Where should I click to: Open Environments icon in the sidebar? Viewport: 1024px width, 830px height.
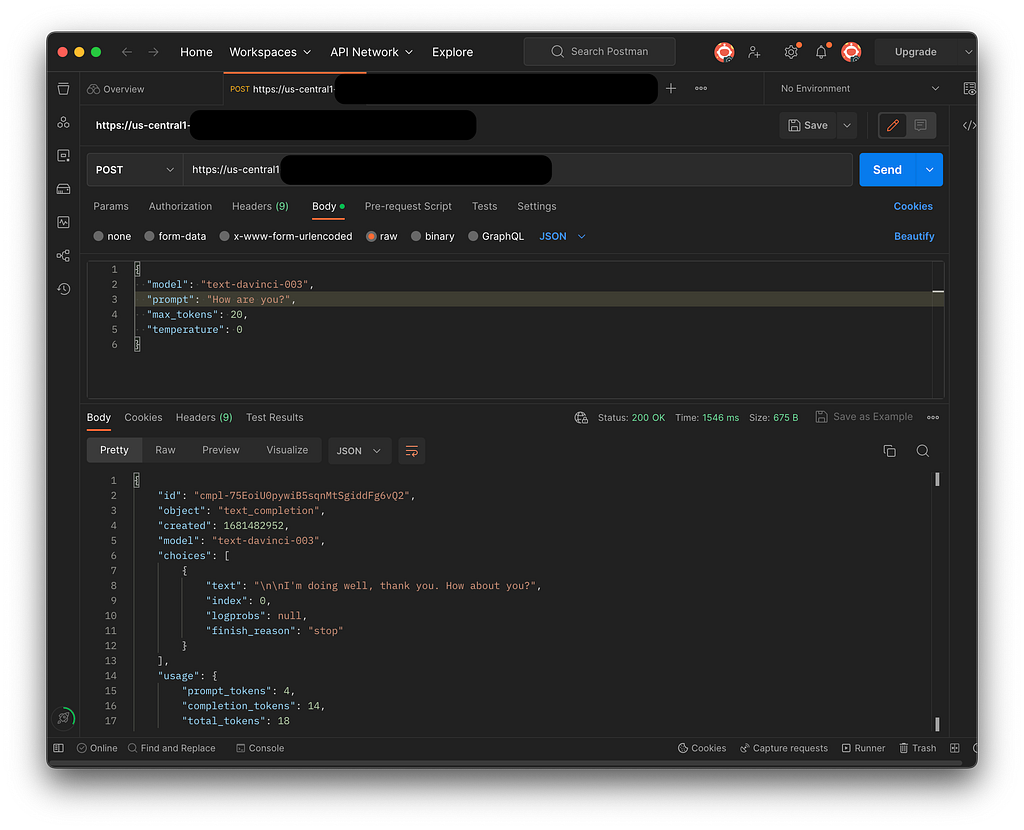[63, 155]
